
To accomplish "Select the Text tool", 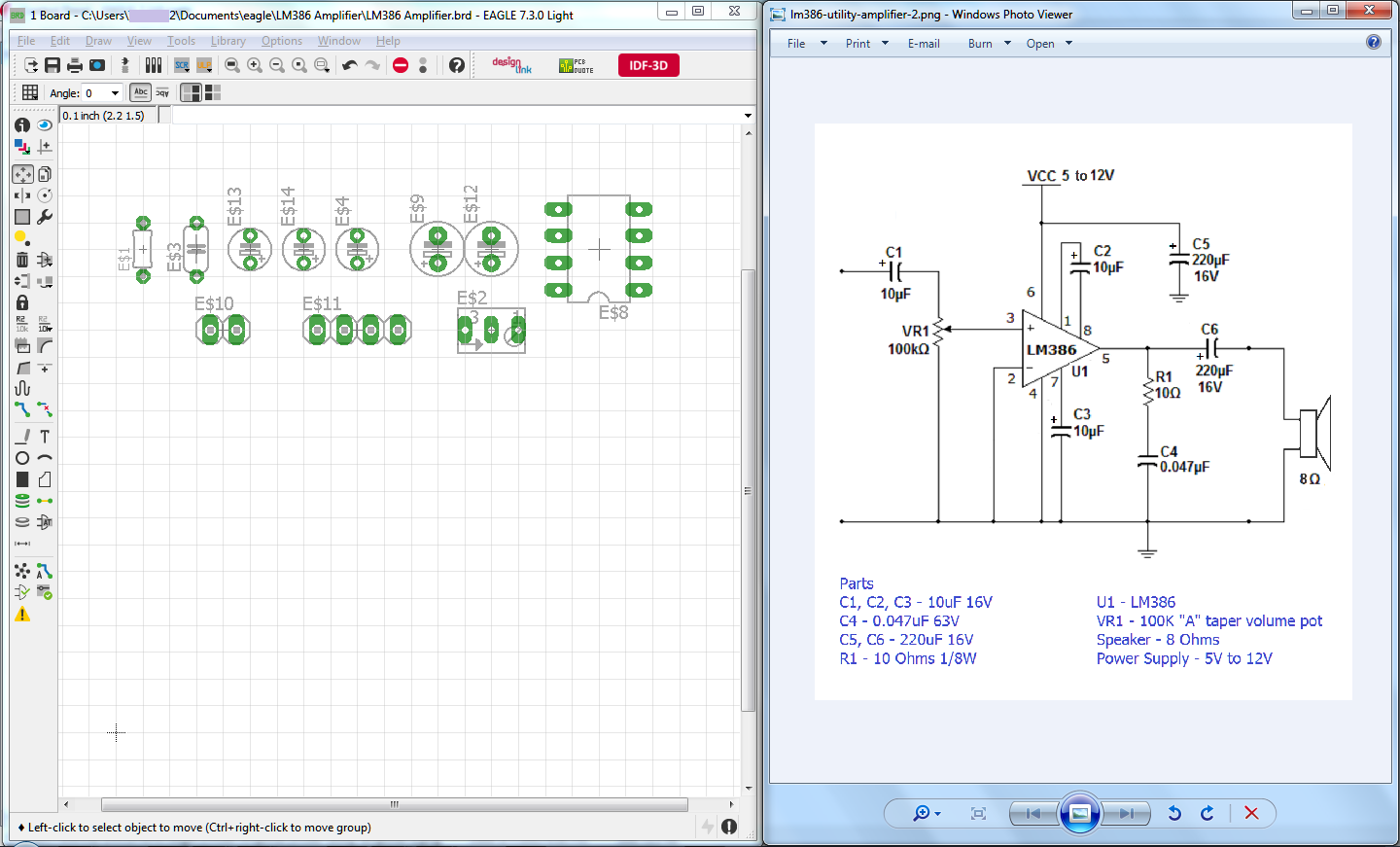I will [45, 436].
